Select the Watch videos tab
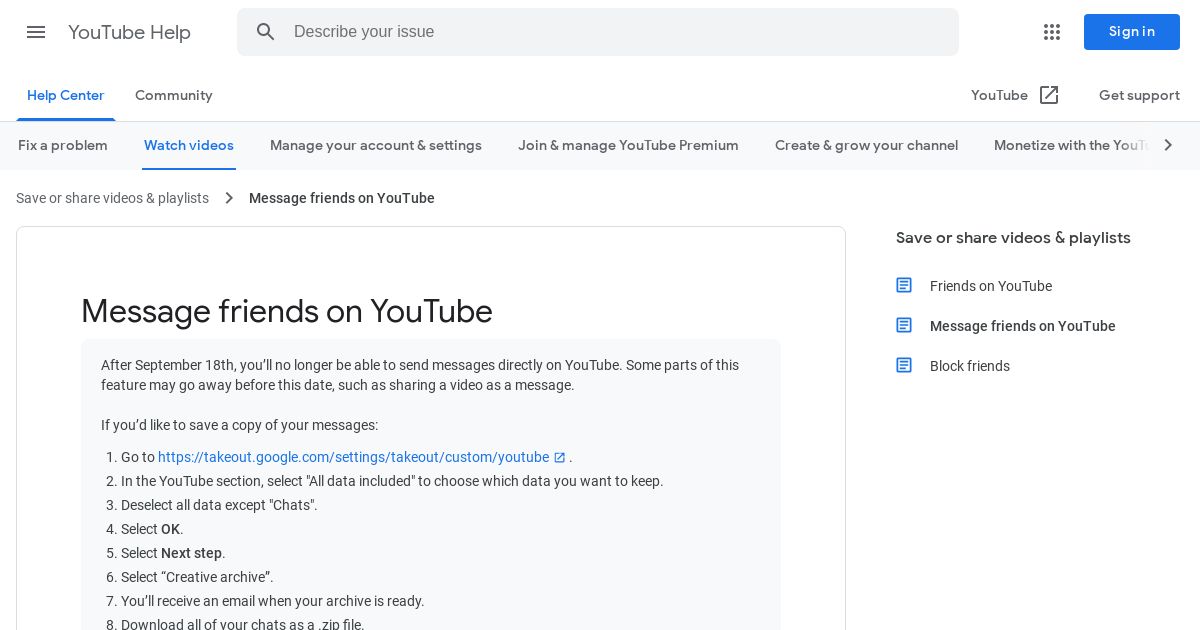 tap(189, 146)
